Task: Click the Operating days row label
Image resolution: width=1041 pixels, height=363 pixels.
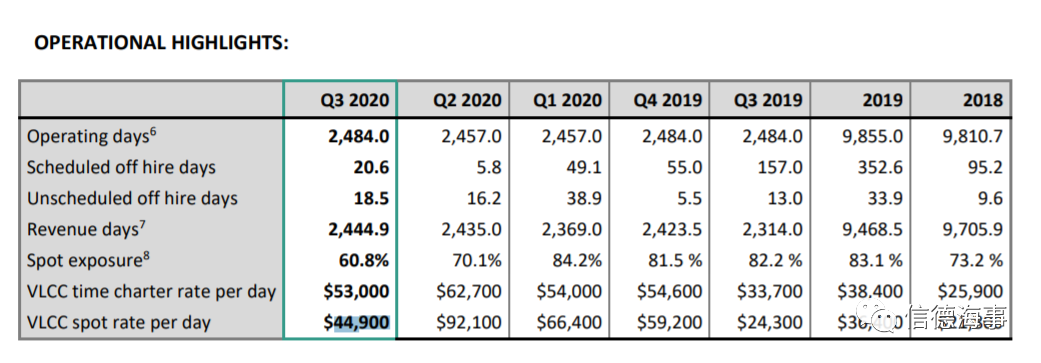Action: click(92, 136)
